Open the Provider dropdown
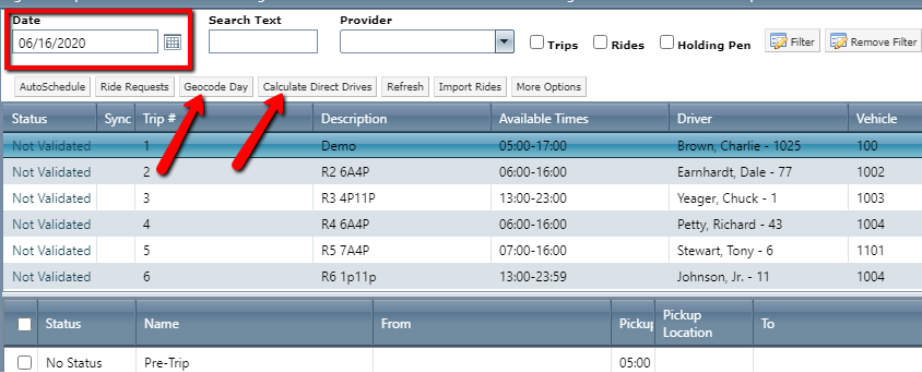The image size is (922, 372). [504, 42]
